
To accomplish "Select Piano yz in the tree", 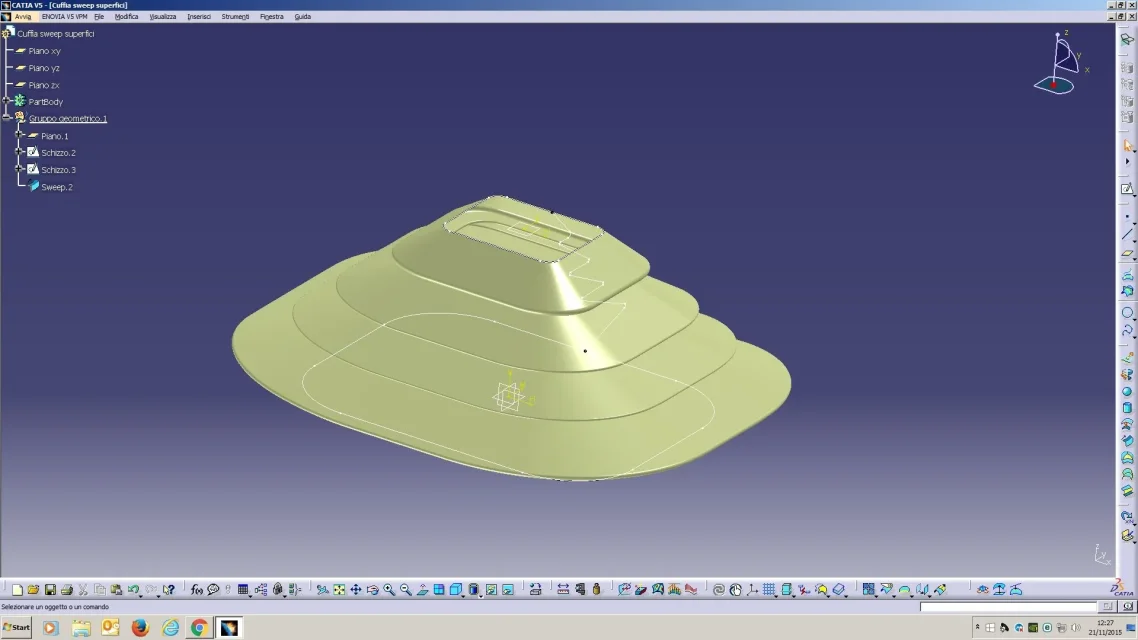I will (x=44, y=68).
